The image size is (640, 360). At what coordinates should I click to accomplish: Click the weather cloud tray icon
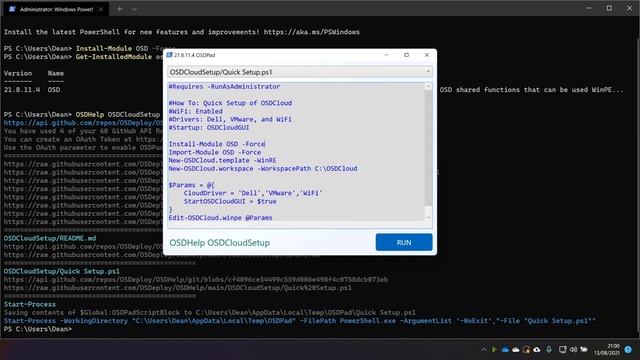pyautogui.click(x=584, y=349)
